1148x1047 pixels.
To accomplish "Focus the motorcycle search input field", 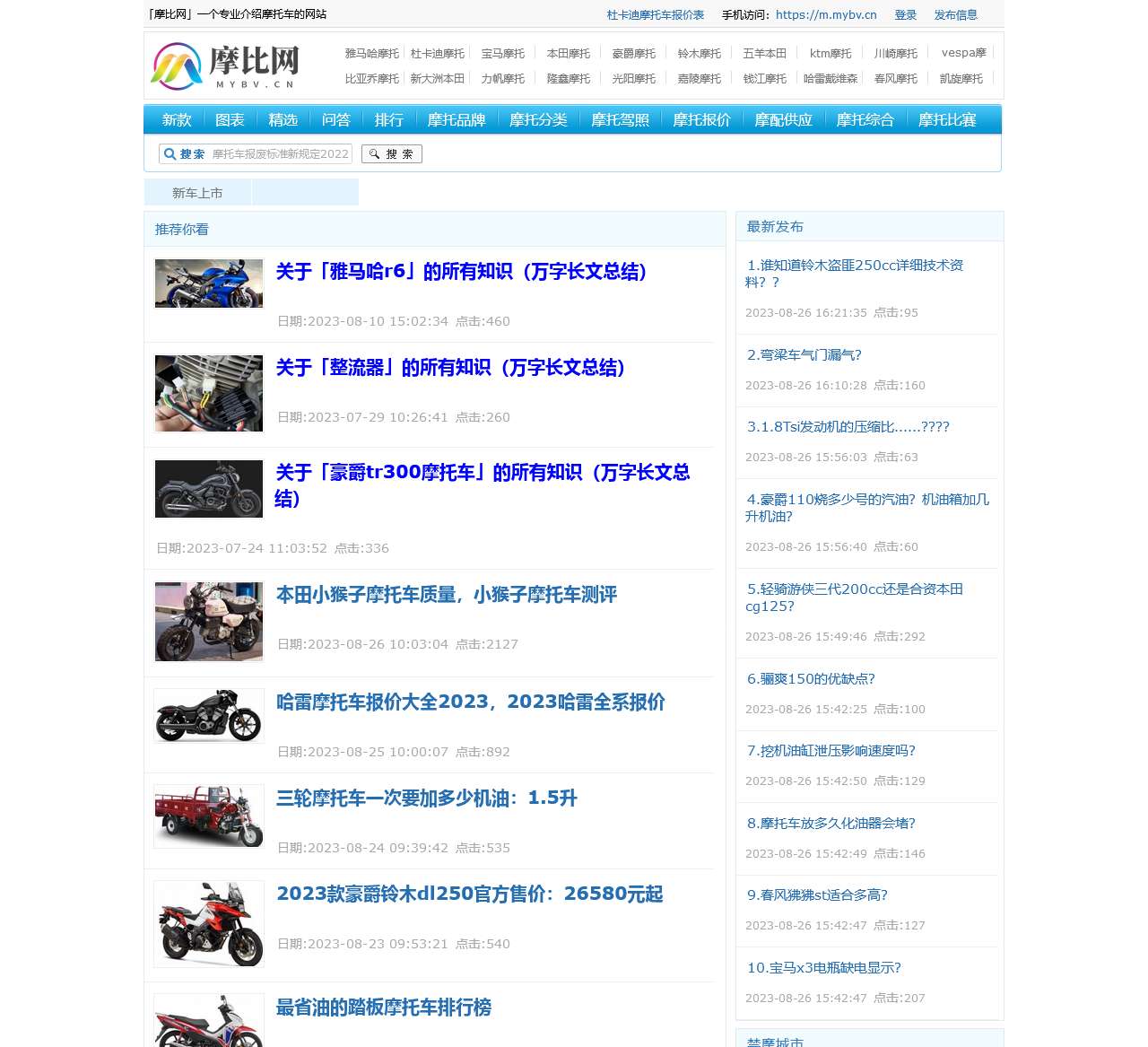I will tap(280, 154).
